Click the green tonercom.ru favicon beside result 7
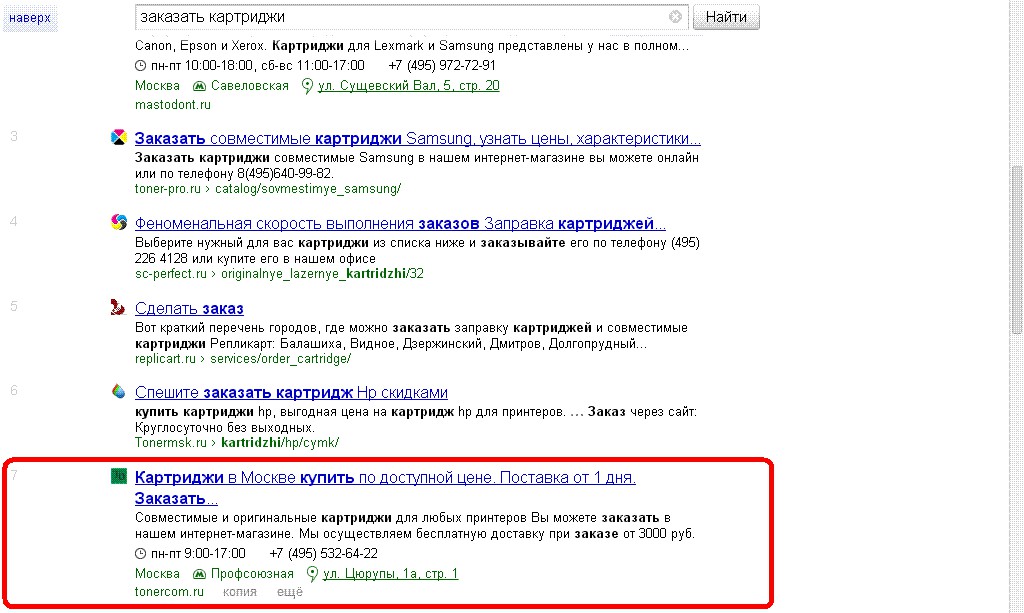This screenshot has height=613, width=1024. 118,476
